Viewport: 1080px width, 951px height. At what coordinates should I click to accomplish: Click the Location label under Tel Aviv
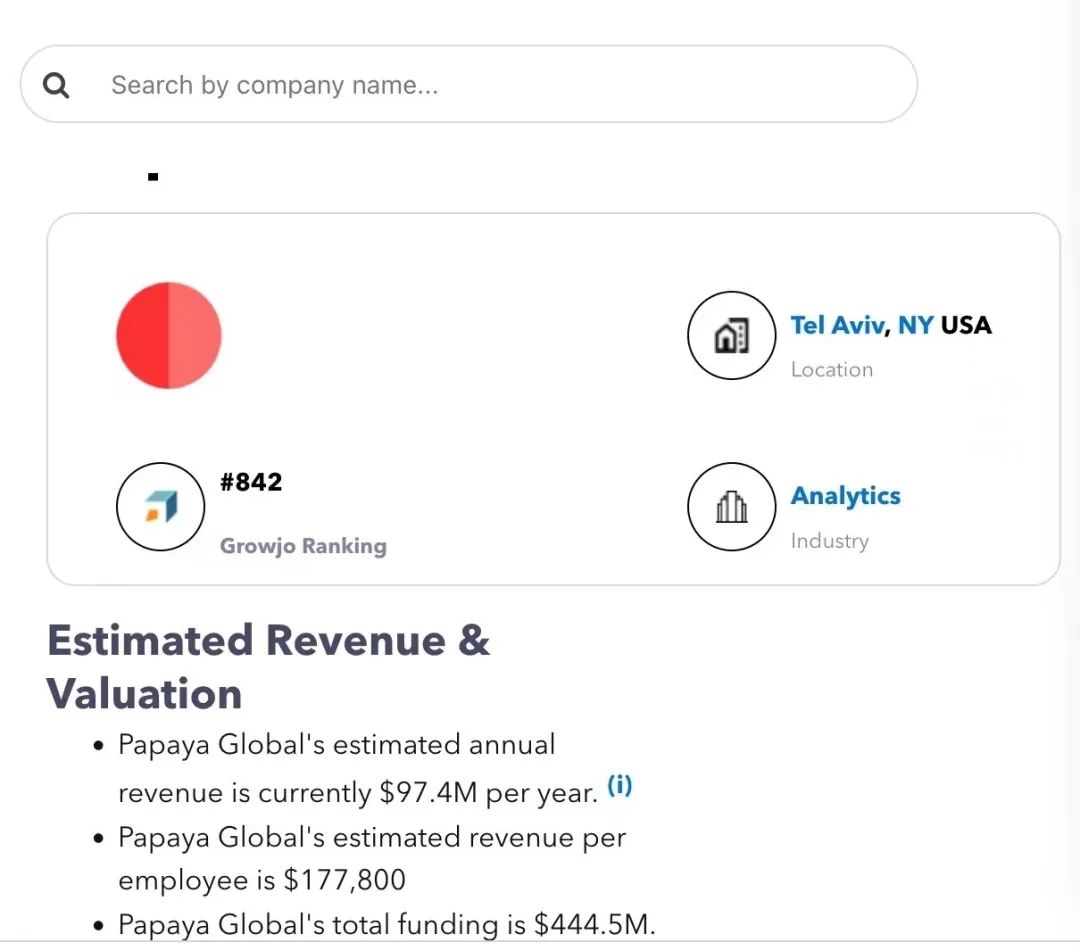point(831,370)
